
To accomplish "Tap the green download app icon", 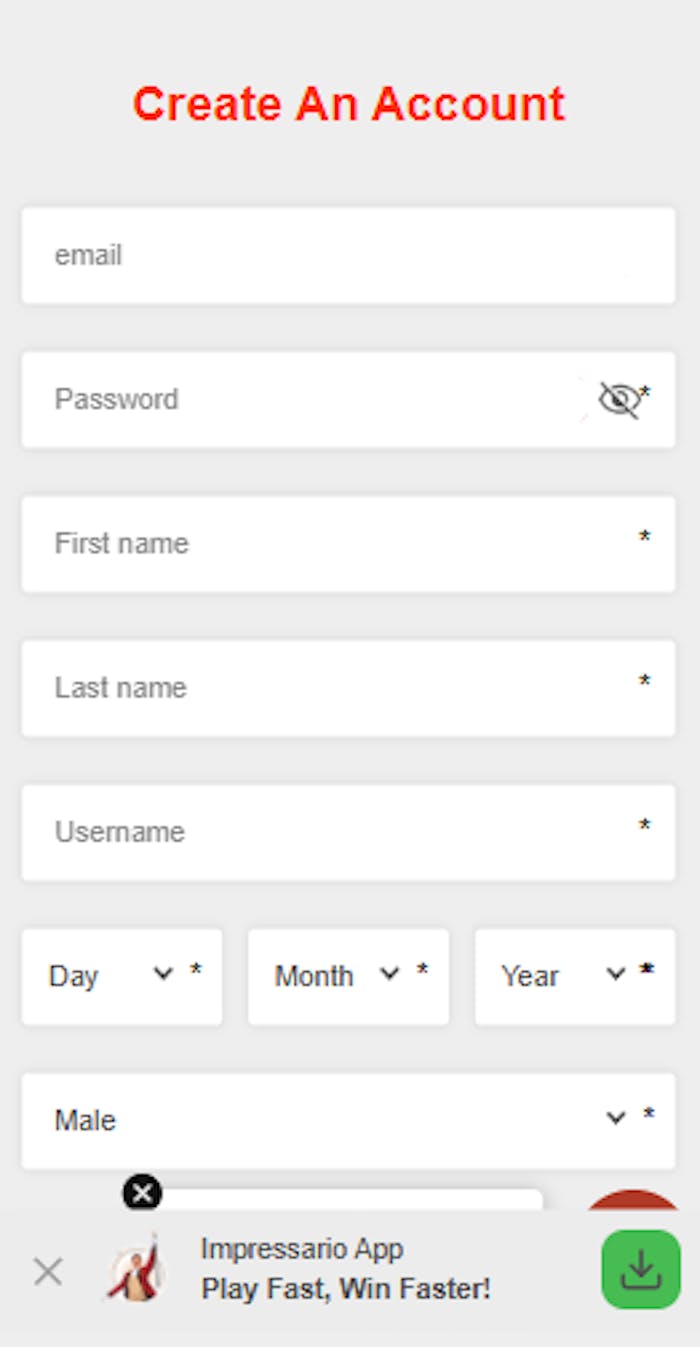I will [x=641, y=1269].
